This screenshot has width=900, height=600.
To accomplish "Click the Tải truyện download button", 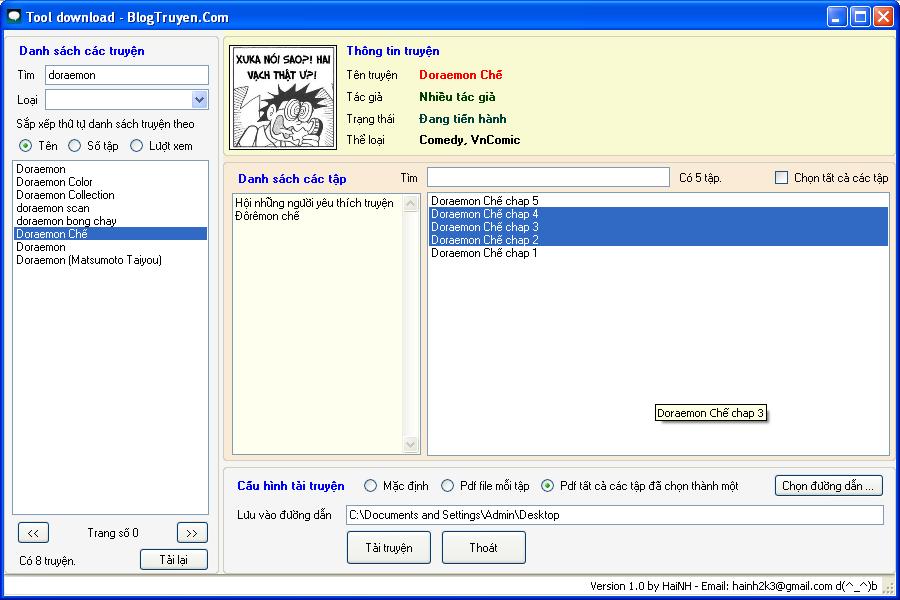I will click(x=389, y=547).
